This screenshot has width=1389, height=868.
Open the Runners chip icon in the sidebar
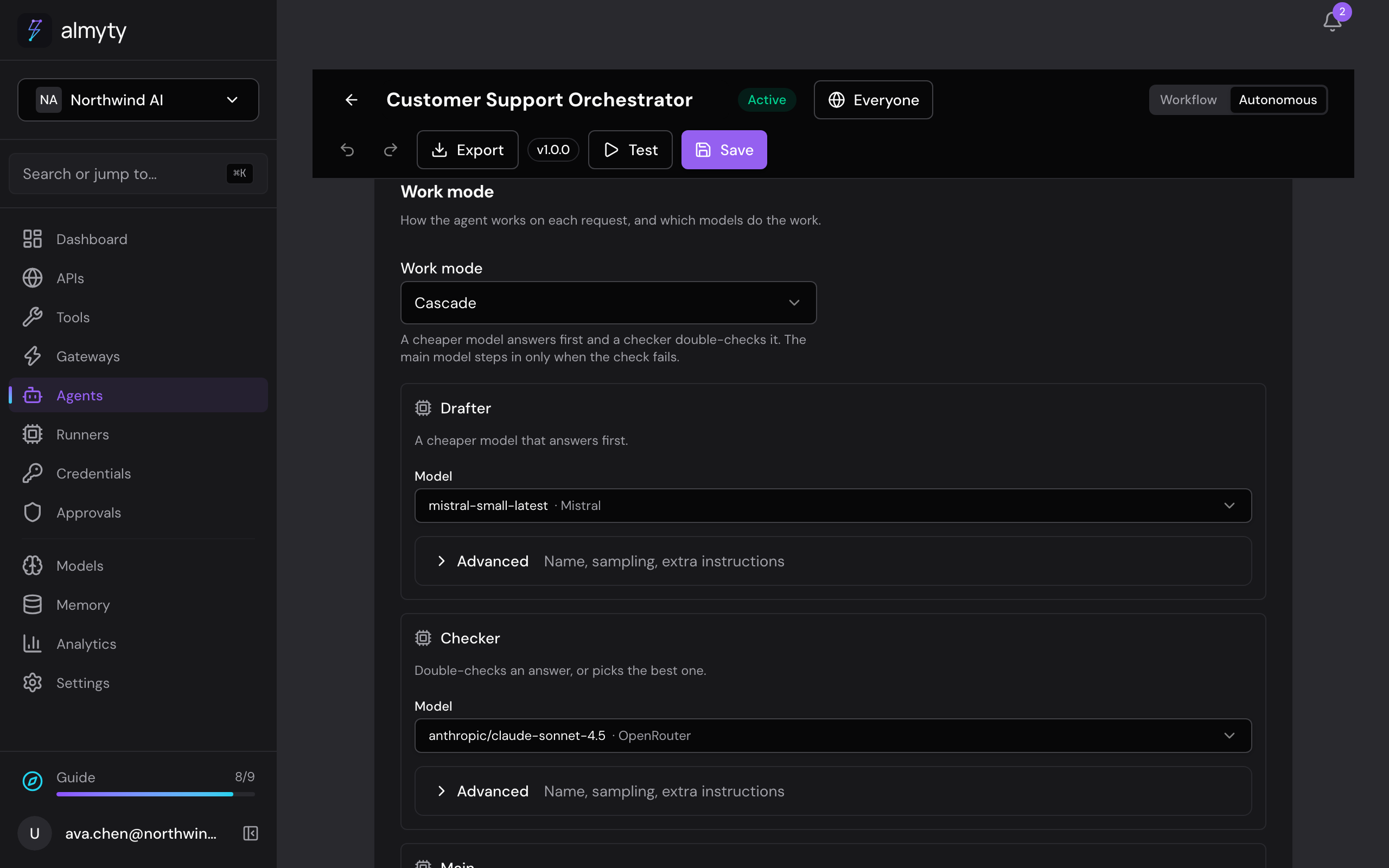point(33,434)
